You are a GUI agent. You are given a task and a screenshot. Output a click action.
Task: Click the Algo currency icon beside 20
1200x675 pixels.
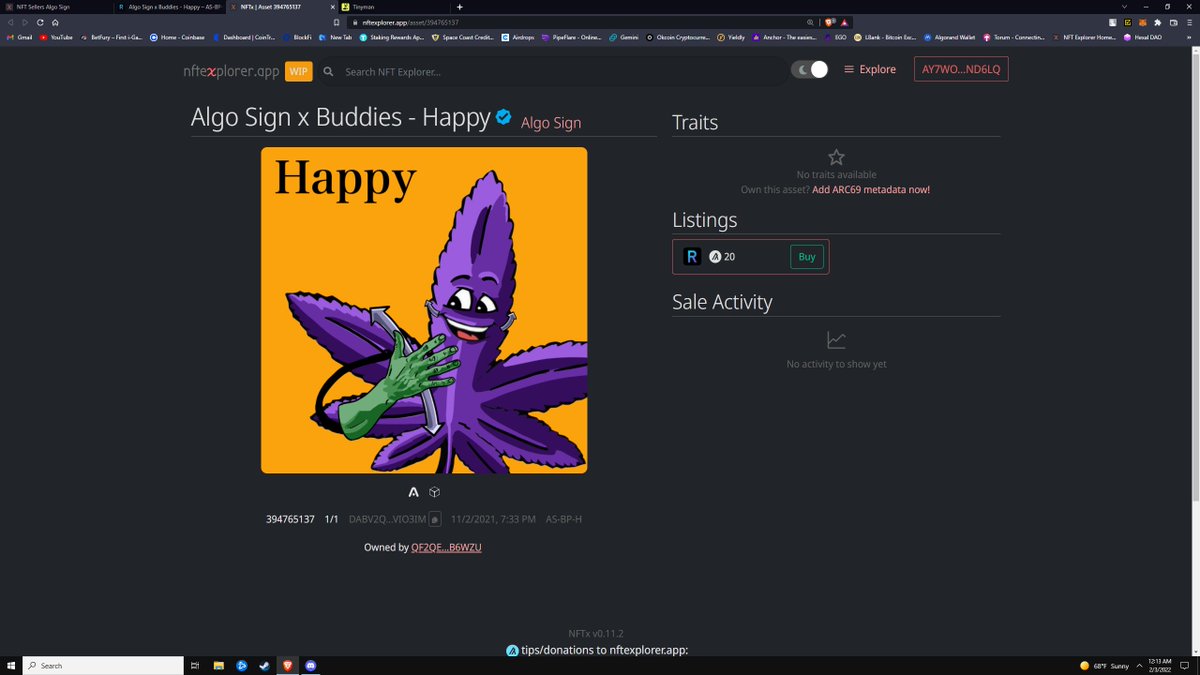coord(715,257)
